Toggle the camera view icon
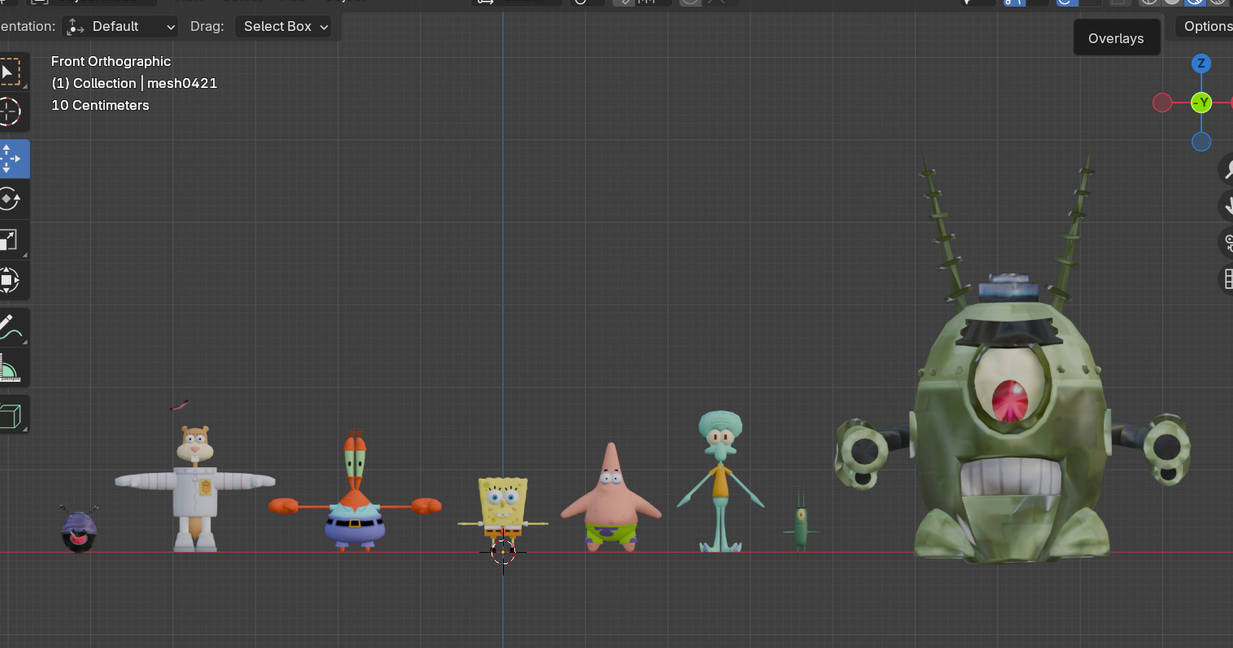The image size is (1233, 648). point(1227,243)
